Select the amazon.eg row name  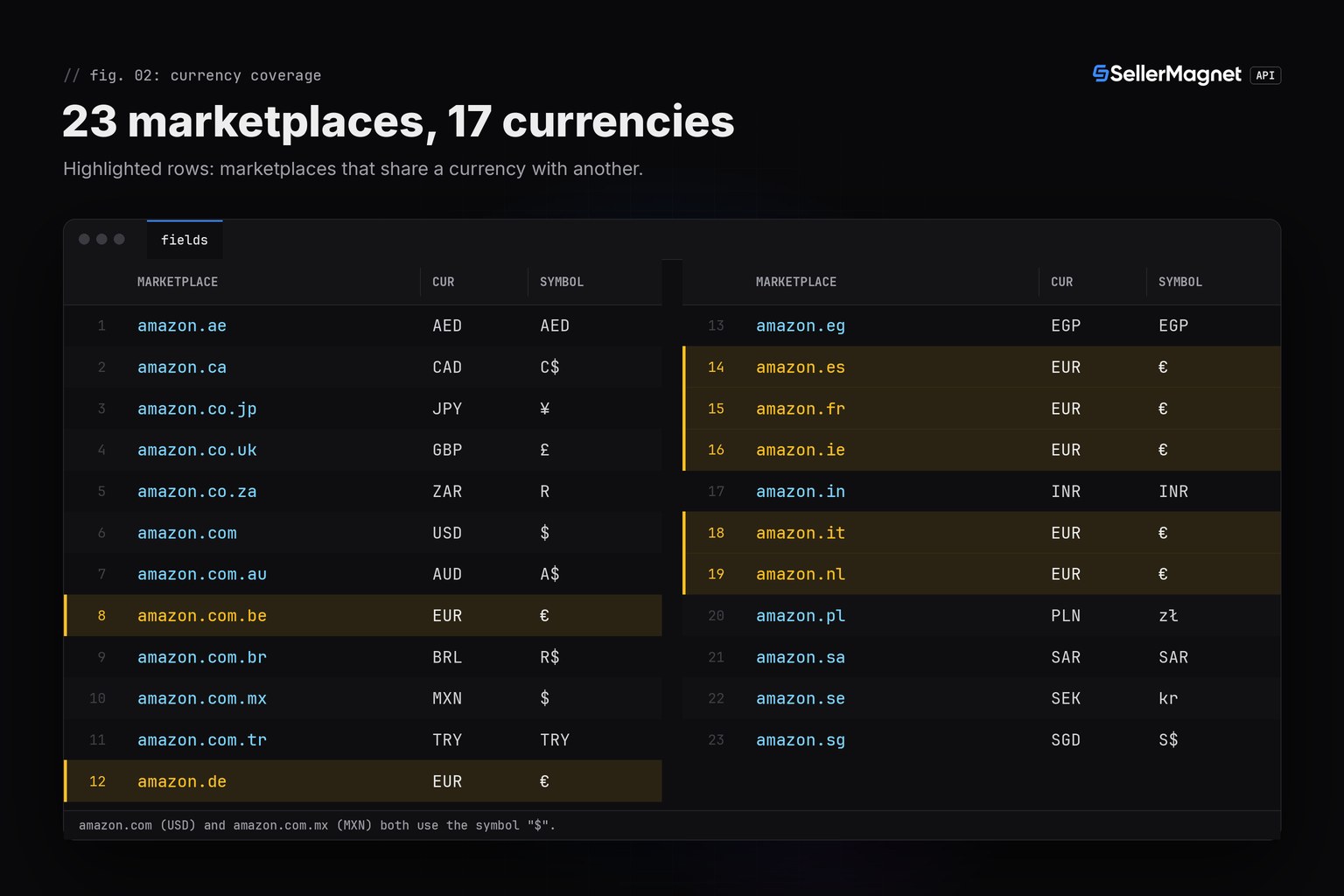(x=801, y=325)
